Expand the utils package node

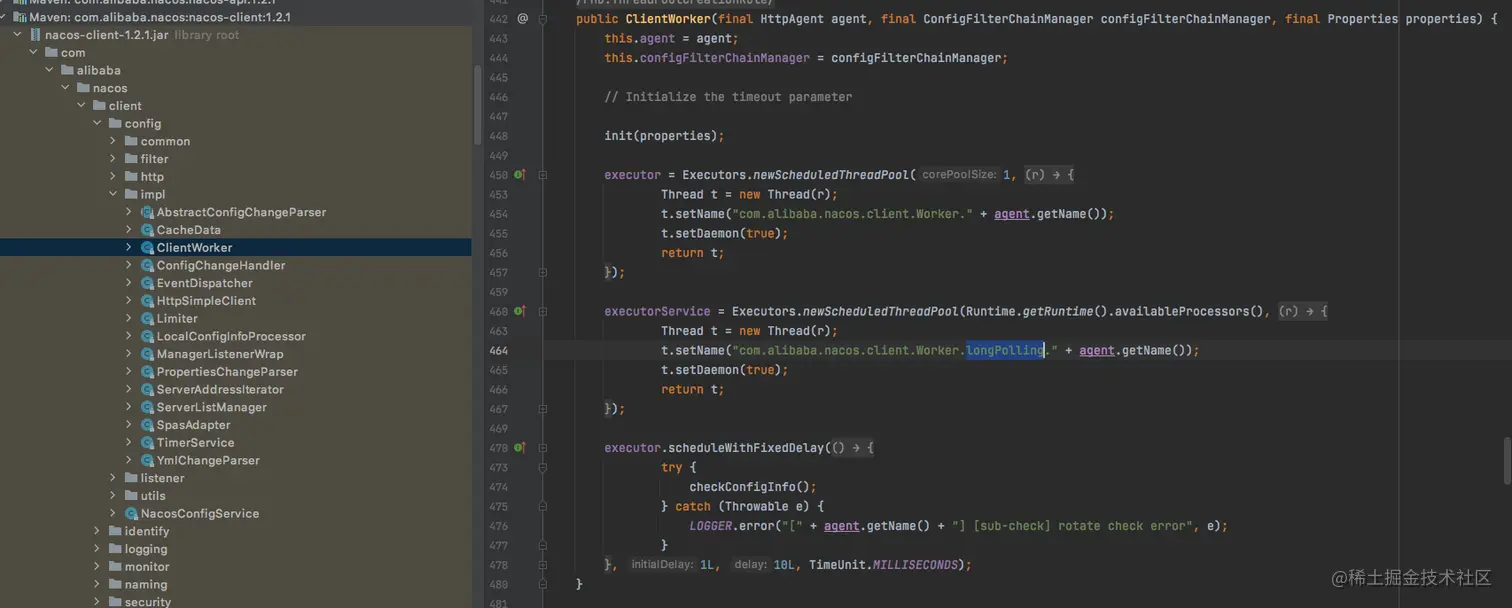113,496
